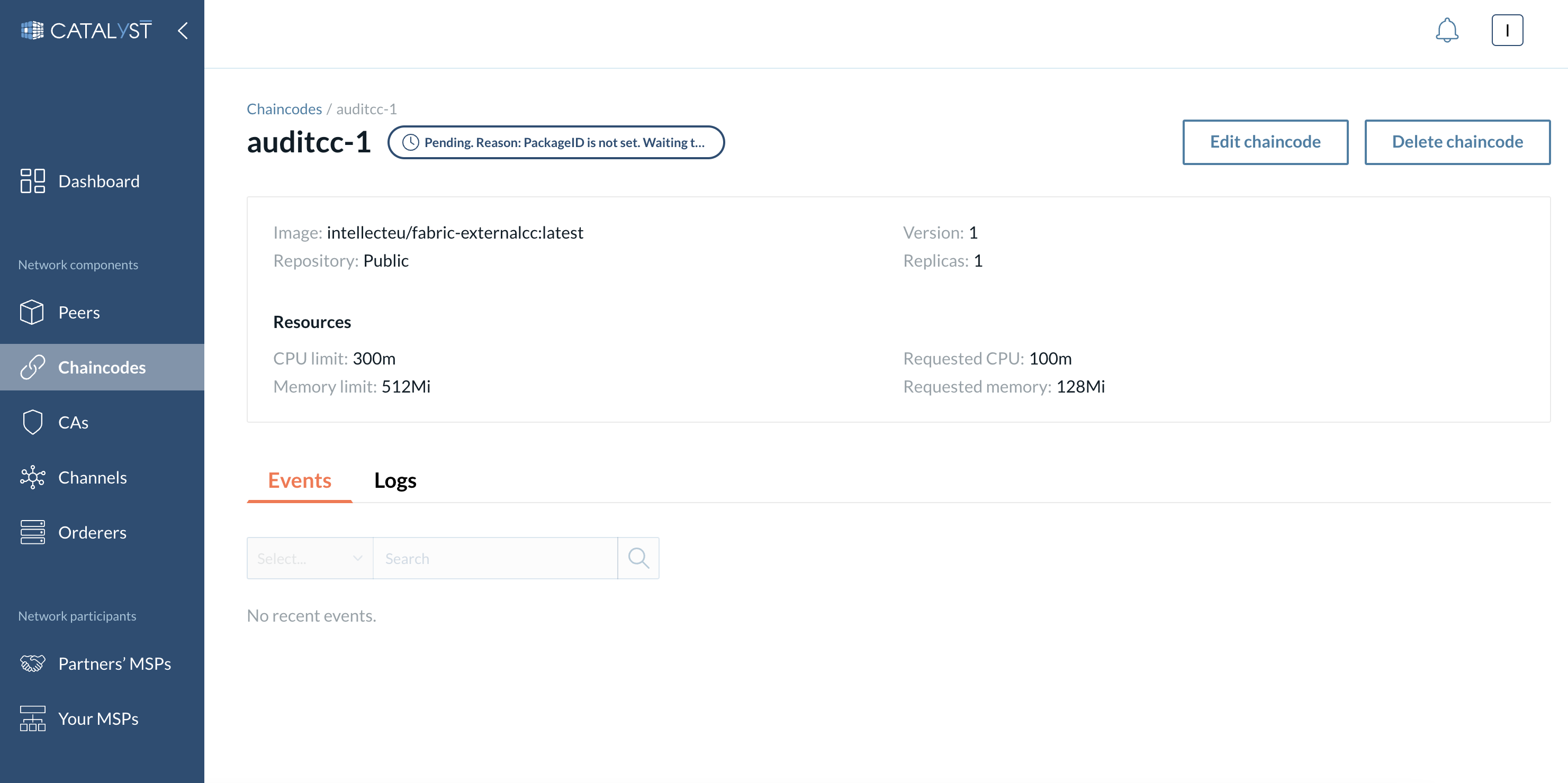The height and width of the screenshot is (783, 1568).
Task: Open CAs using the shield icon
Action: click(32, 421)
